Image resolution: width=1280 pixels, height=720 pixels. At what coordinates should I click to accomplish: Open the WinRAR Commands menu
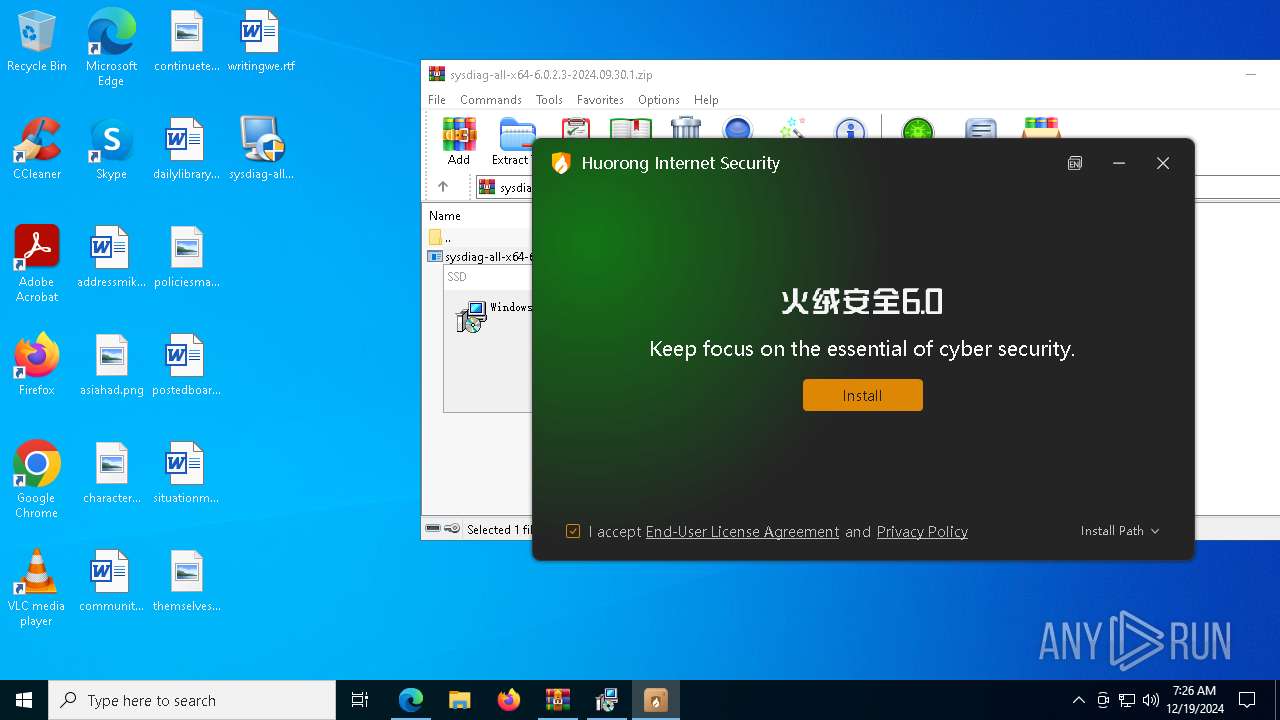491,100
